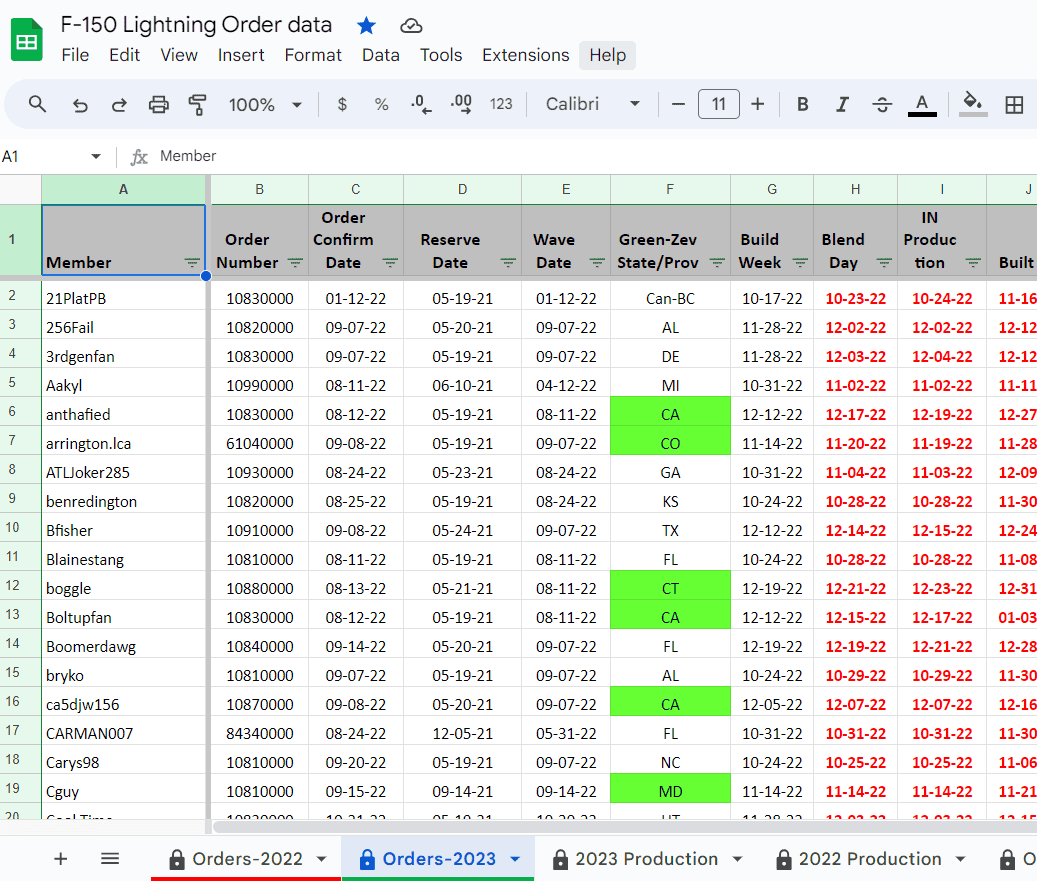Switch to the 2023 Production sheet tab
Image resolution: width=1037 pixels, height=881 pixels.
click(646, 858)
